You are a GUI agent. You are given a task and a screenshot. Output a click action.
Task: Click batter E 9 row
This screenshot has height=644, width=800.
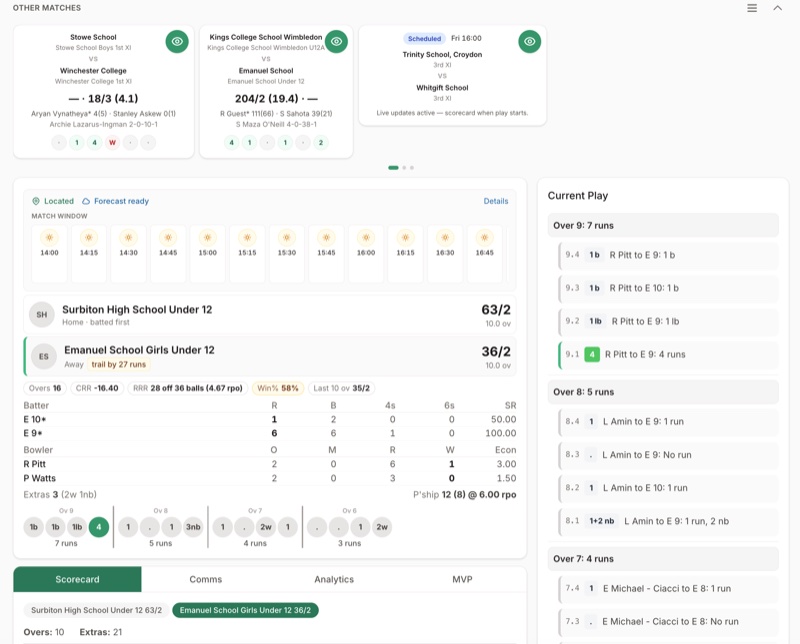tap(270, 433)
